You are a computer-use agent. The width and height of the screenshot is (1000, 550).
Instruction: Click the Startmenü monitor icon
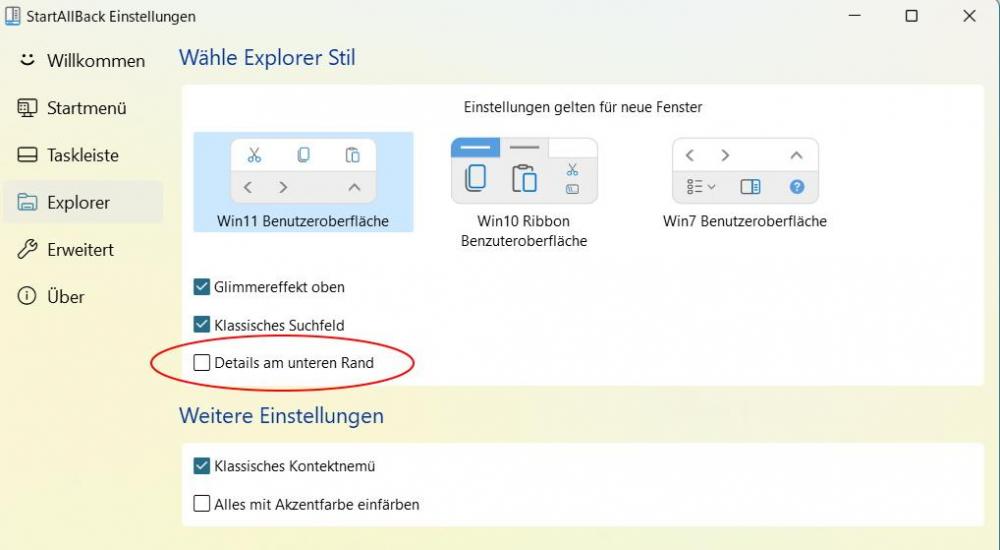(x=27, y=108)
